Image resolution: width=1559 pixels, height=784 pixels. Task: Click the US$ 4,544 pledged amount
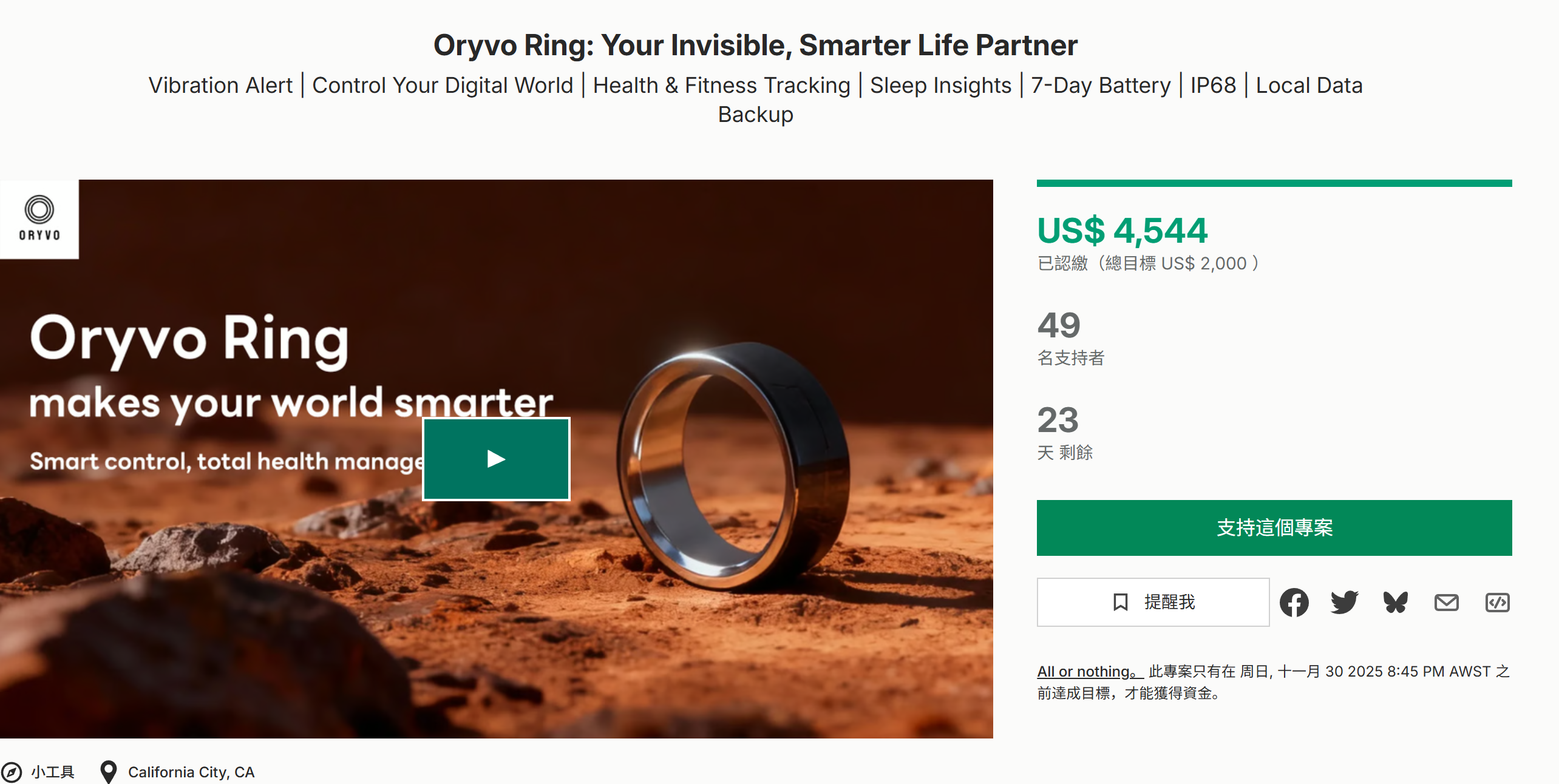coord(1122,231)
